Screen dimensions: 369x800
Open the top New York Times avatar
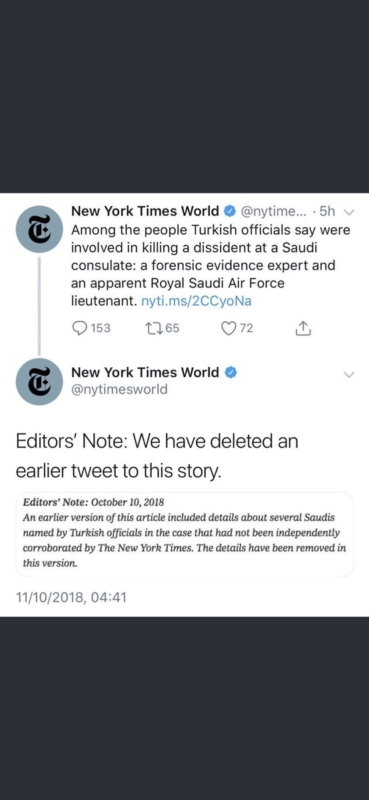[x=39, y=229]
